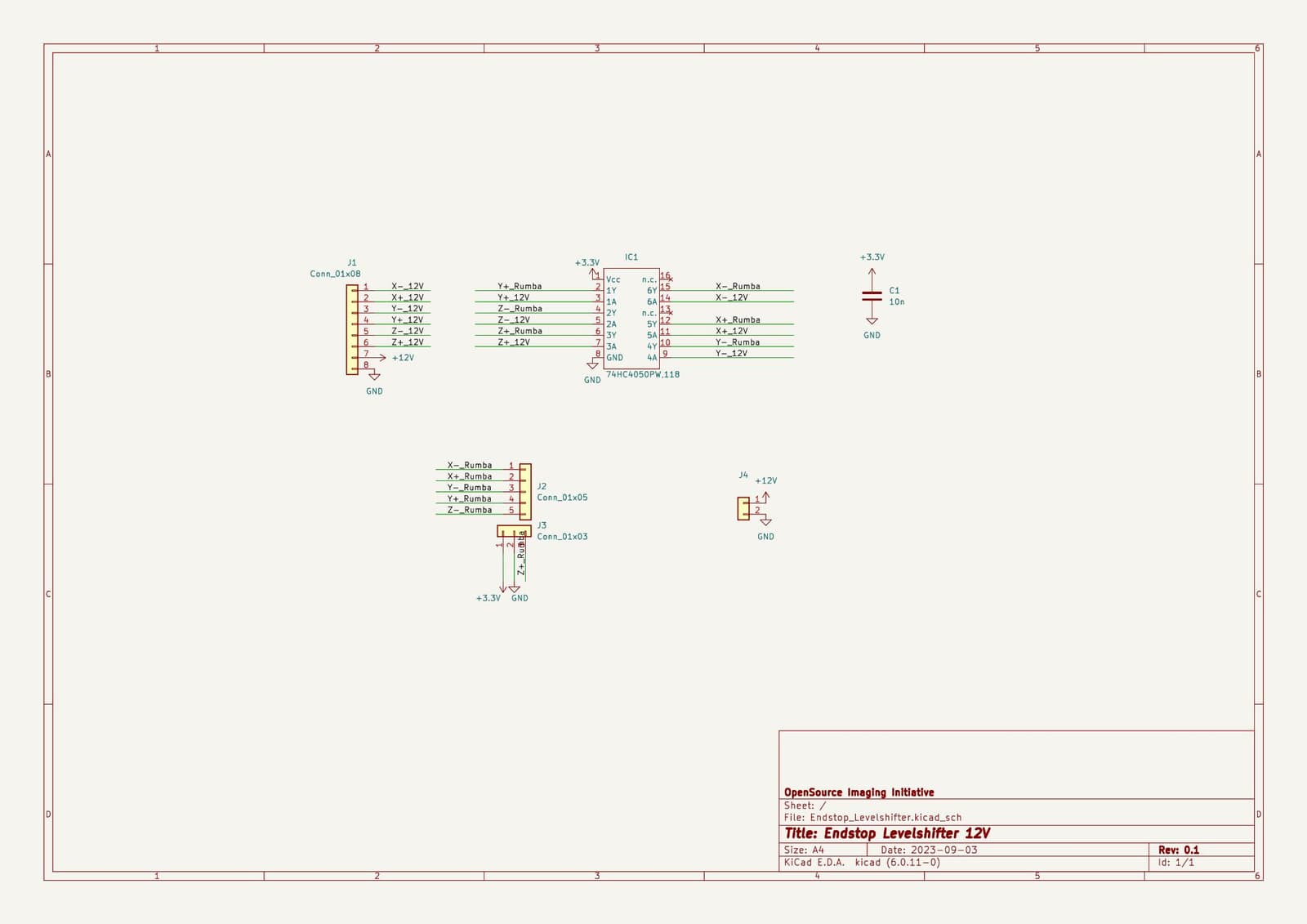This screenshot has height=924, width=1307.
Task: Click the no-connect X on IC1 pin 16
Action: pyautogui.click(x=670, y=279)
